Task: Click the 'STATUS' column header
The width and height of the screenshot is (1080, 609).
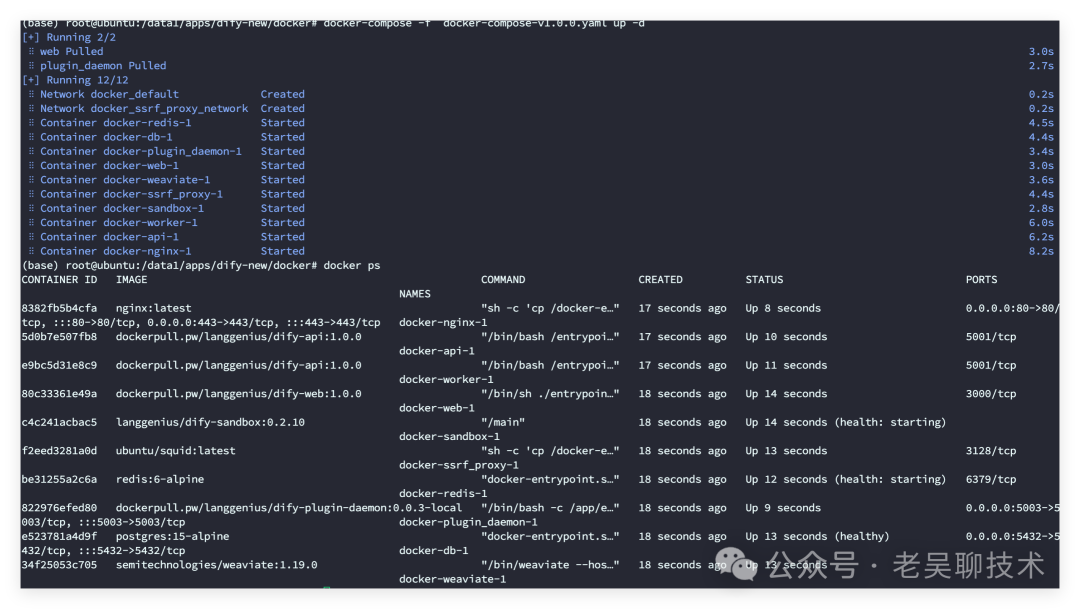Action: (765, 280)
